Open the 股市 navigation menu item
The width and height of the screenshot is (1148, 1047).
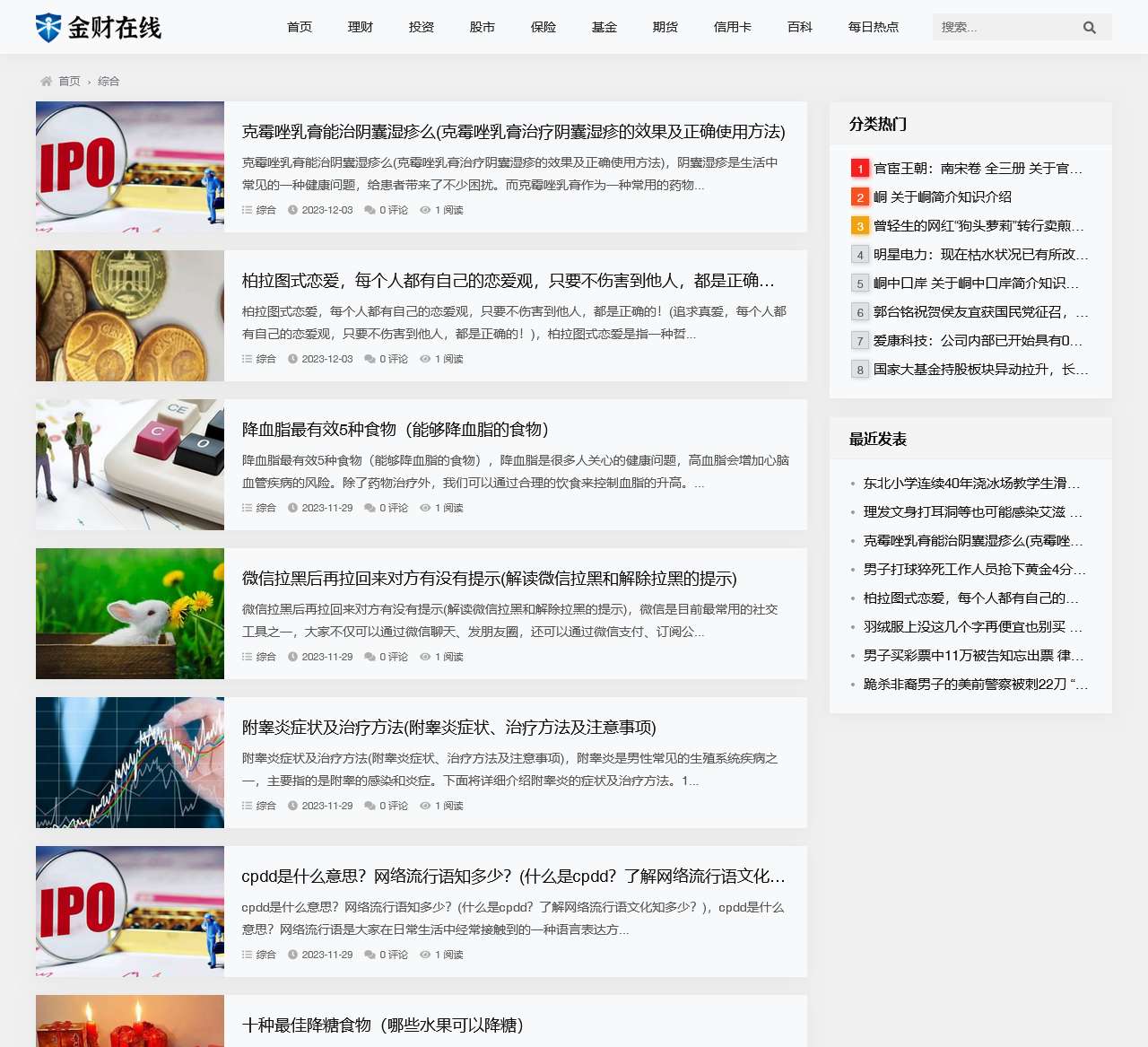point(483,27)
